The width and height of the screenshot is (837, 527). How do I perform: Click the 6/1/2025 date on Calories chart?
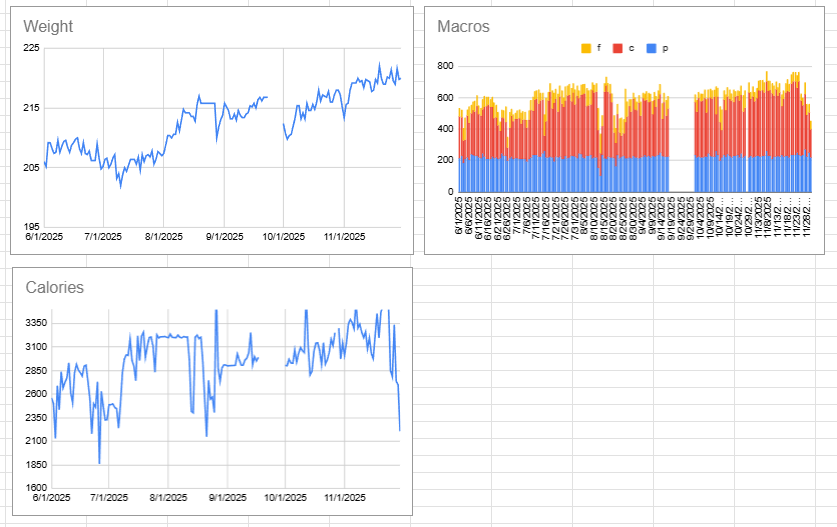(x=51, y=498)
